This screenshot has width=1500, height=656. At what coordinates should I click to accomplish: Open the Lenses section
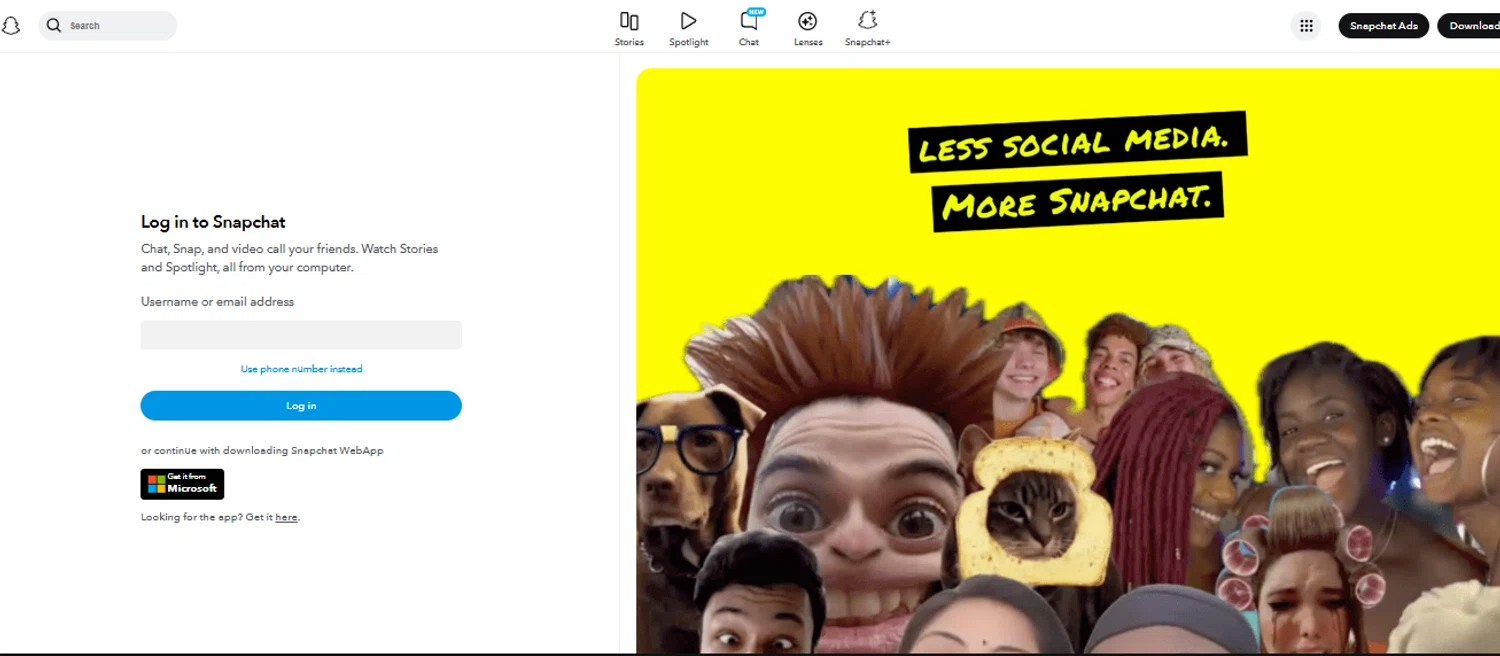pyautogui.click(x=808, y=28)
